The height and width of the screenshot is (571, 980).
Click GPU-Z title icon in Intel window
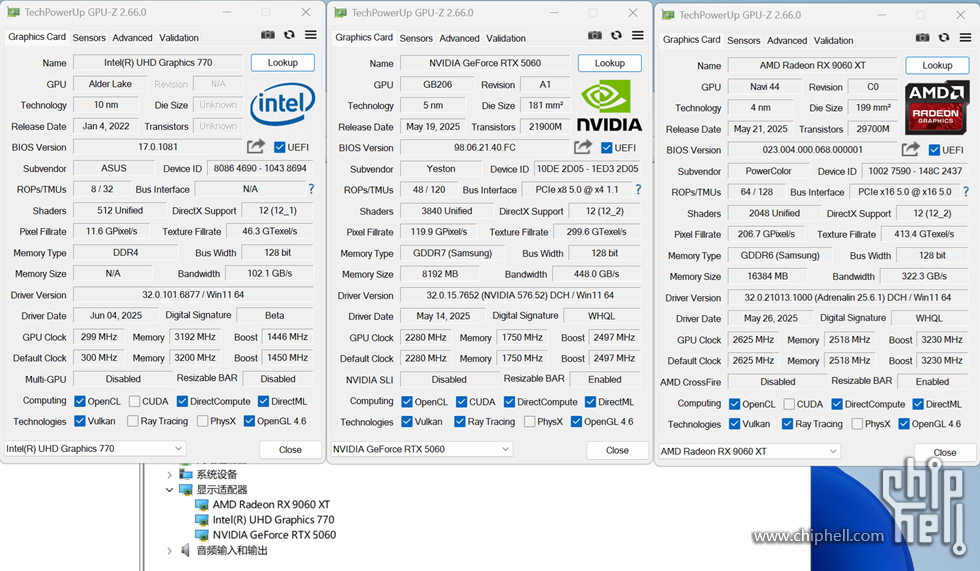pyautogui.click(x=13, y=12)
